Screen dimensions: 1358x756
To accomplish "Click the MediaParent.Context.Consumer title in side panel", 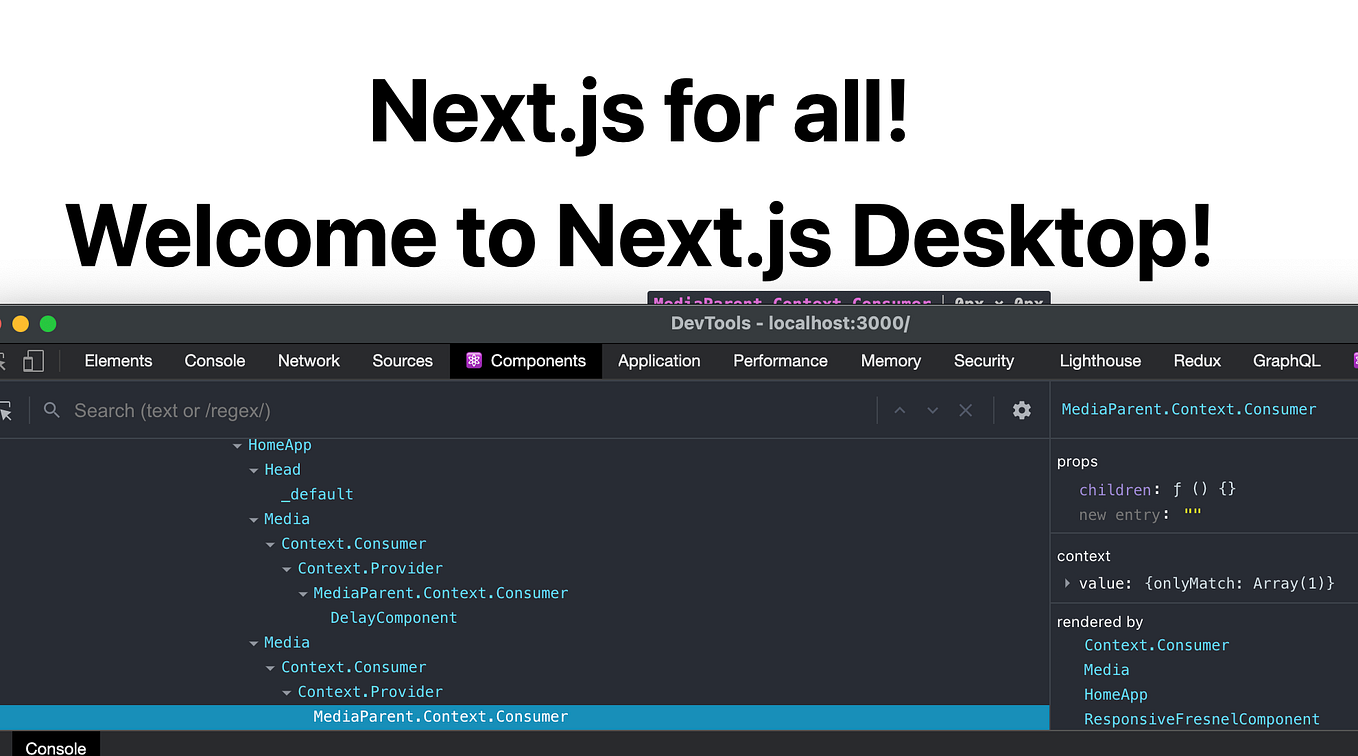I will [x=1189, y=409].
